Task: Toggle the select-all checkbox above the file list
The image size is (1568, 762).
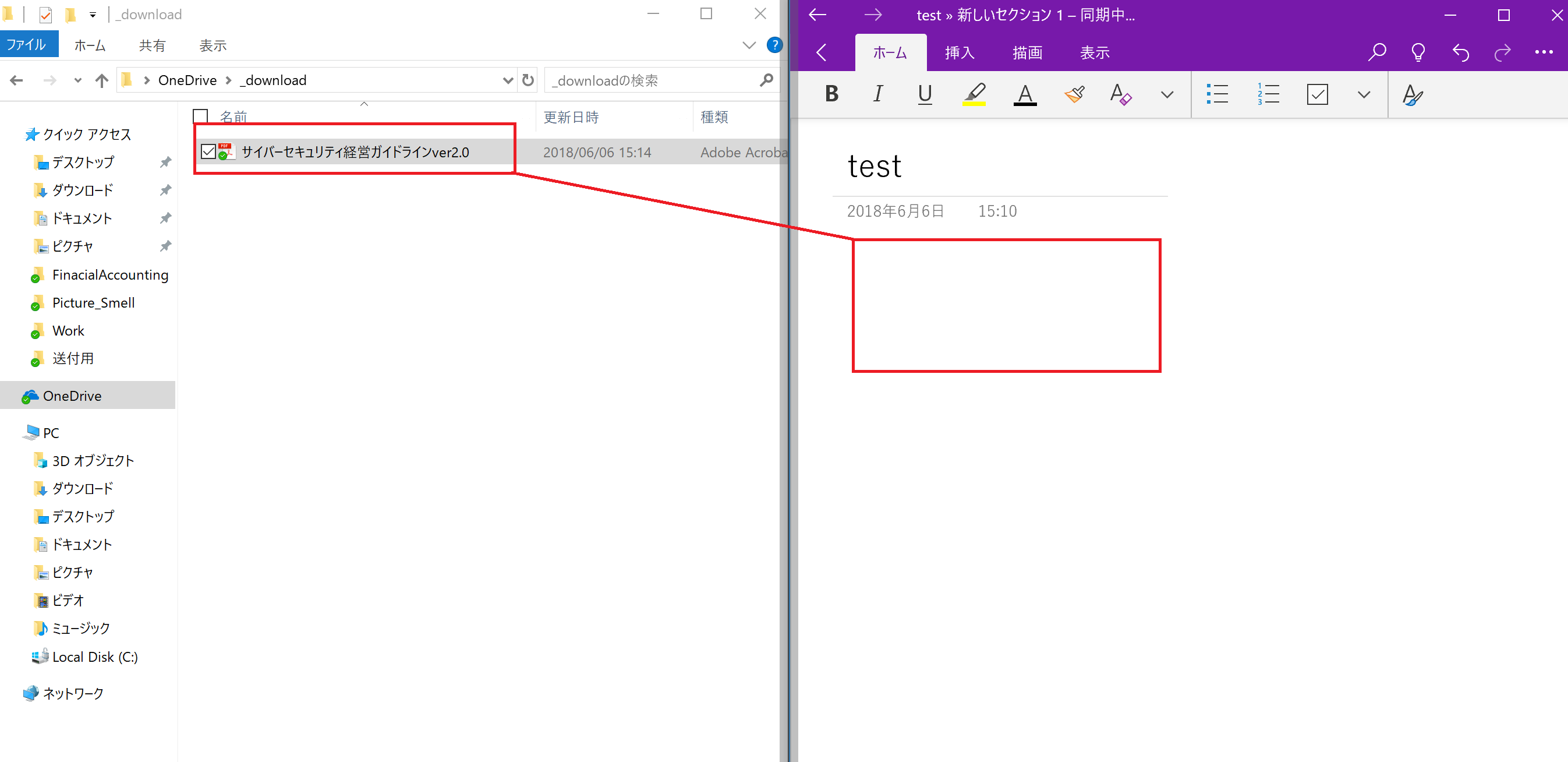Action: (200, 115)
